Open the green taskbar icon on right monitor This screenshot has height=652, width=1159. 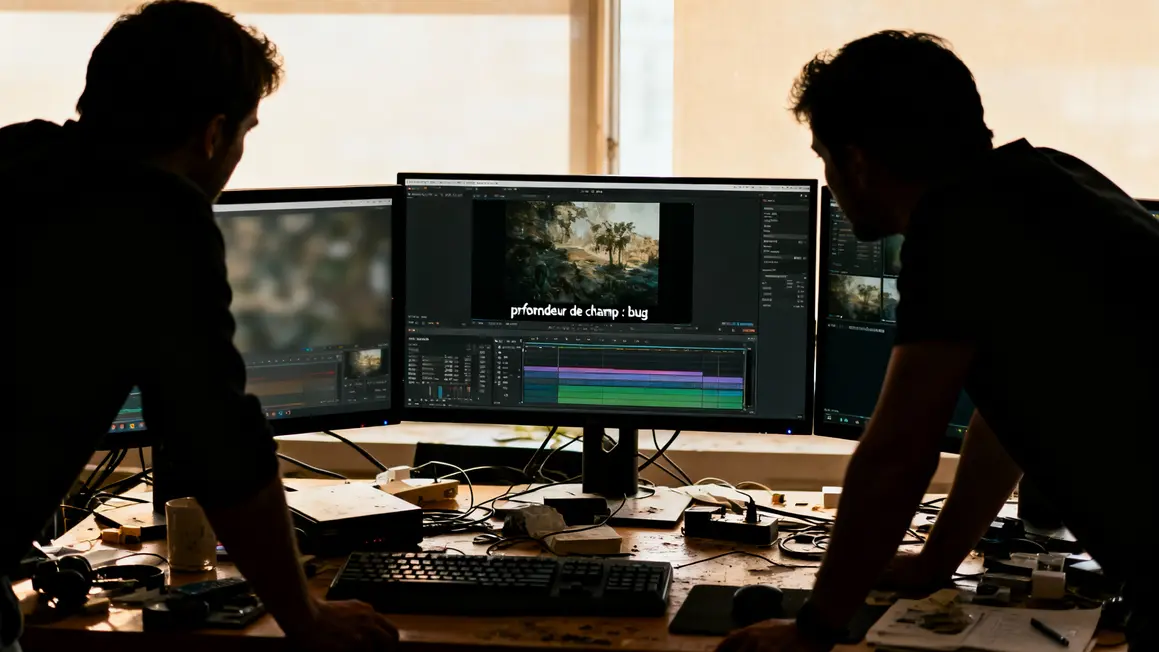(x=846, y=420)
